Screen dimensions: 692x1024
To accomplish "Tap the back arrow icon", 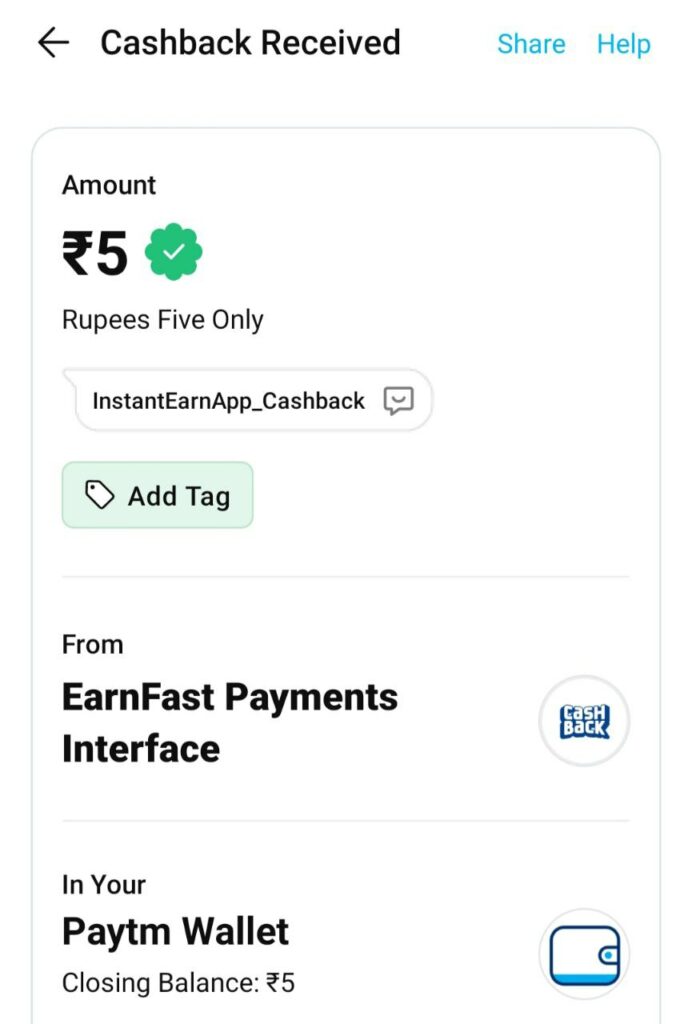I will (54, 43).
